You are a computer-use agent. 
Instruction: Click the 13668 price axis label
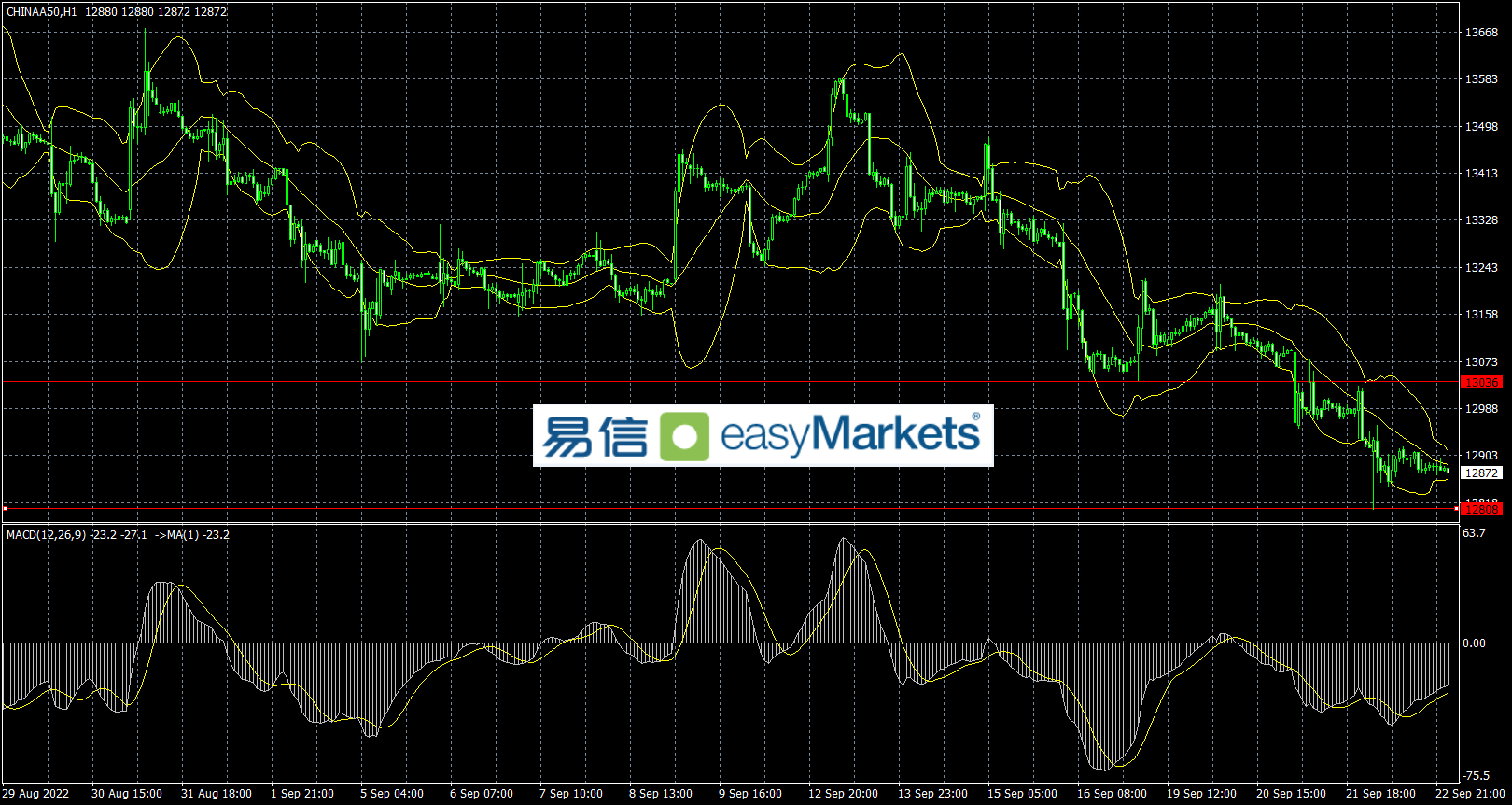(1481, 33)
